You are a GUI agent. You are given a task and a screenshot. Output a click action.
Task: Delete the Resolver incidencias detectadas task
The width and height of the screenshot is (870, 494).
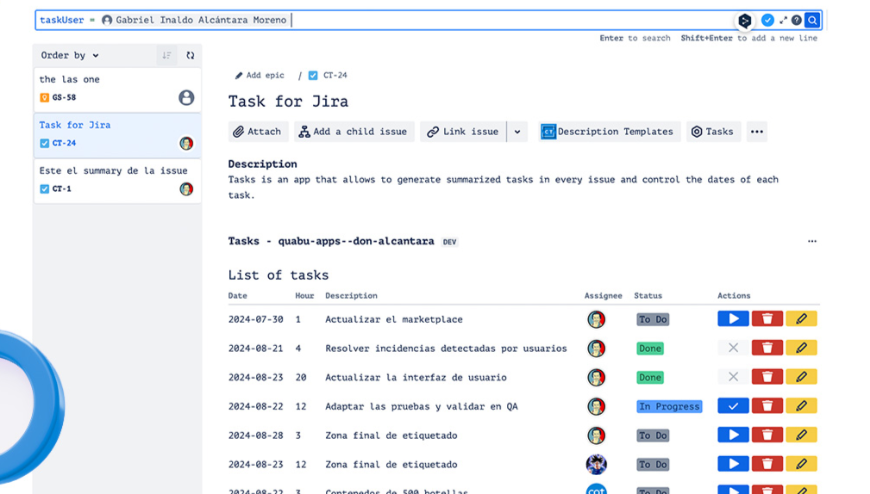pos(767,348)
